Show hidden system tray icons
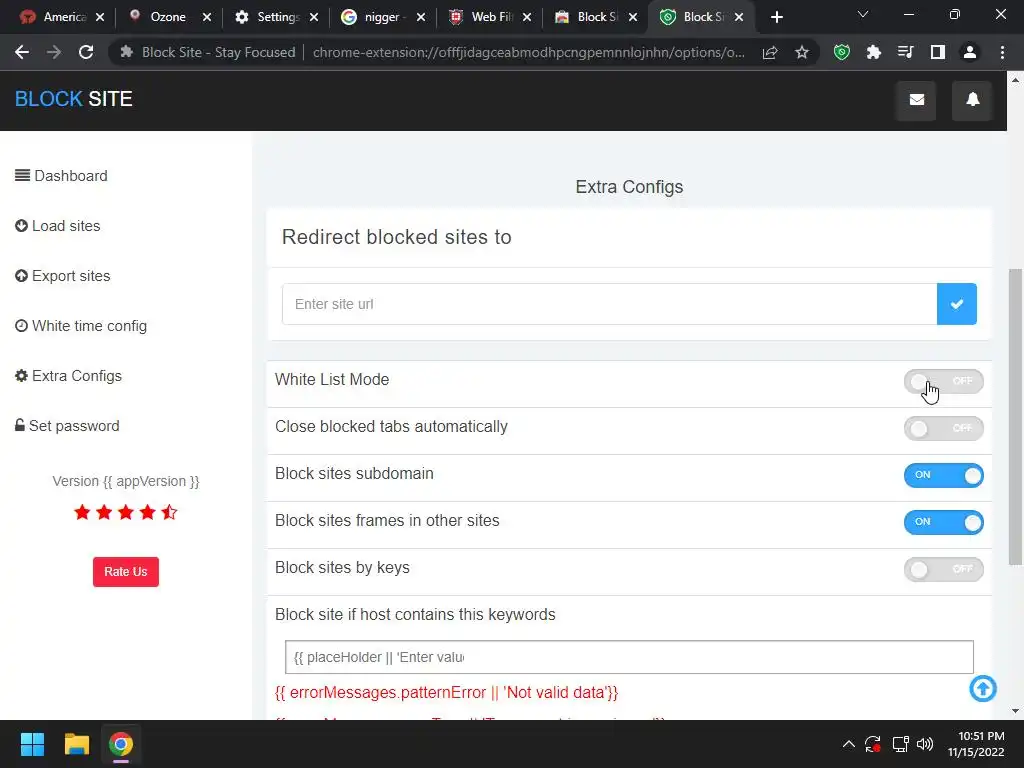The image size is (1024, 768). pyautogui.click(x=848, y=744)
